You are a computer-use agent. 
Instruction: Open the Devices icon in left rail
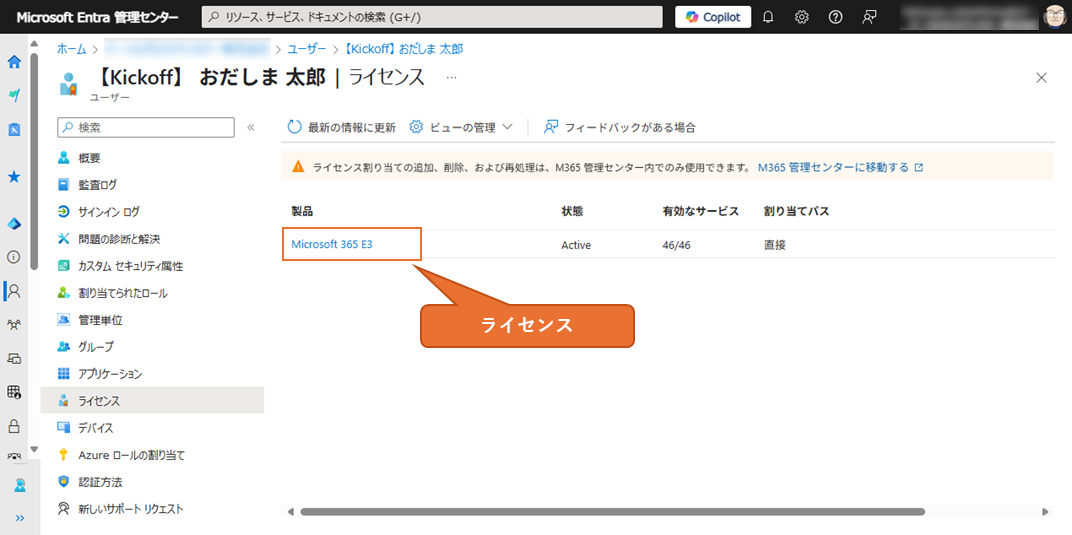click(14, 358)
